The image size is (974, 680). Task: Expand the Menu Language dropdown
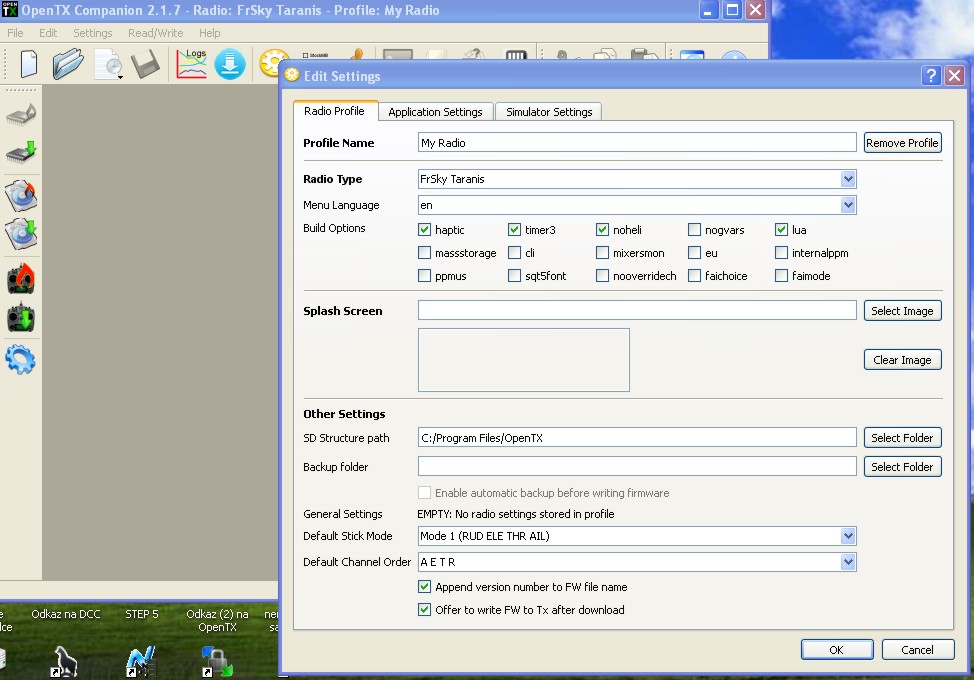tap(848, 205)
